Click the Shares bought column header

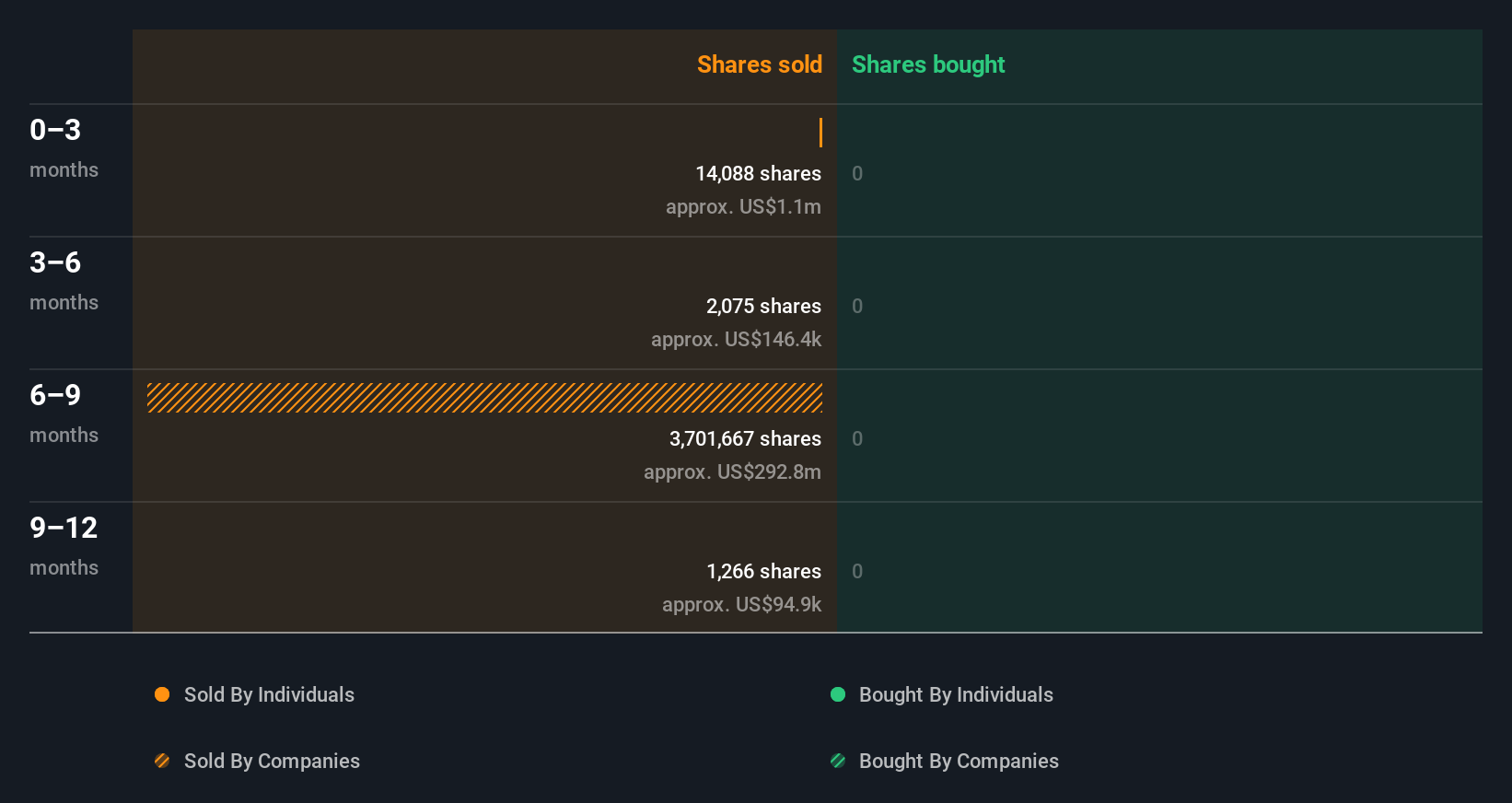point(928,64)
